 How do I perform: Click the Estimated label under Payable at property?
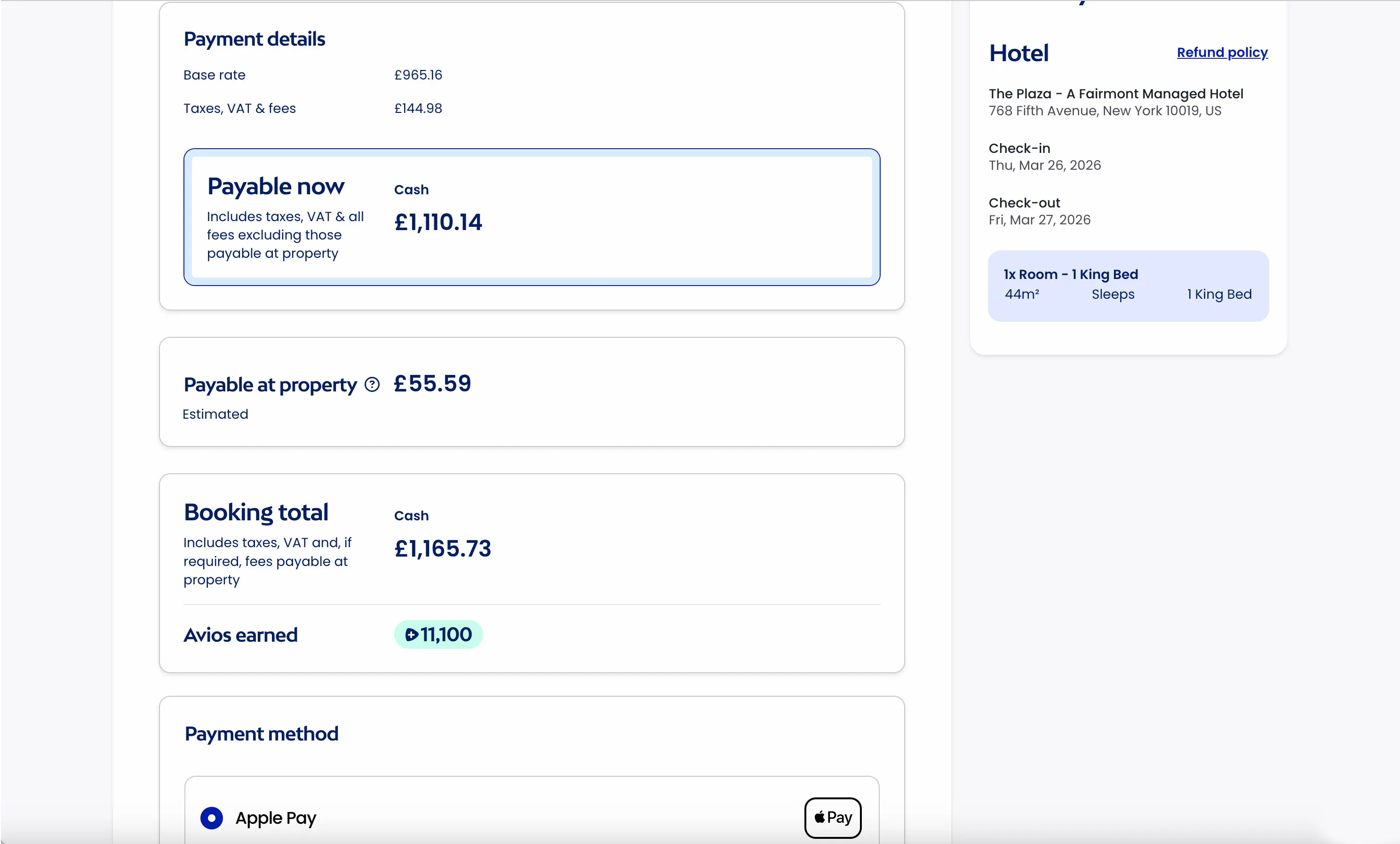(215, 414)
